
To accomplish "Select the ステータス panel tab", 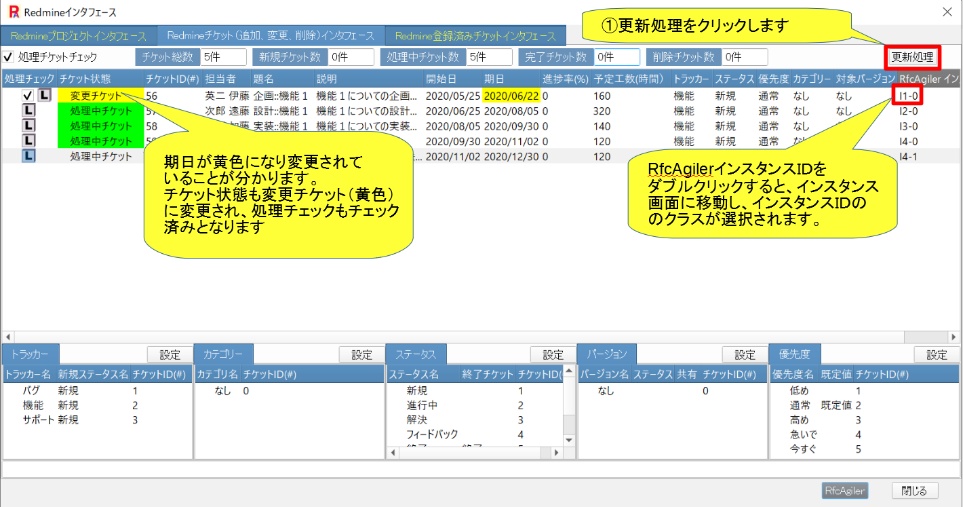I will (x=416, y=354).
